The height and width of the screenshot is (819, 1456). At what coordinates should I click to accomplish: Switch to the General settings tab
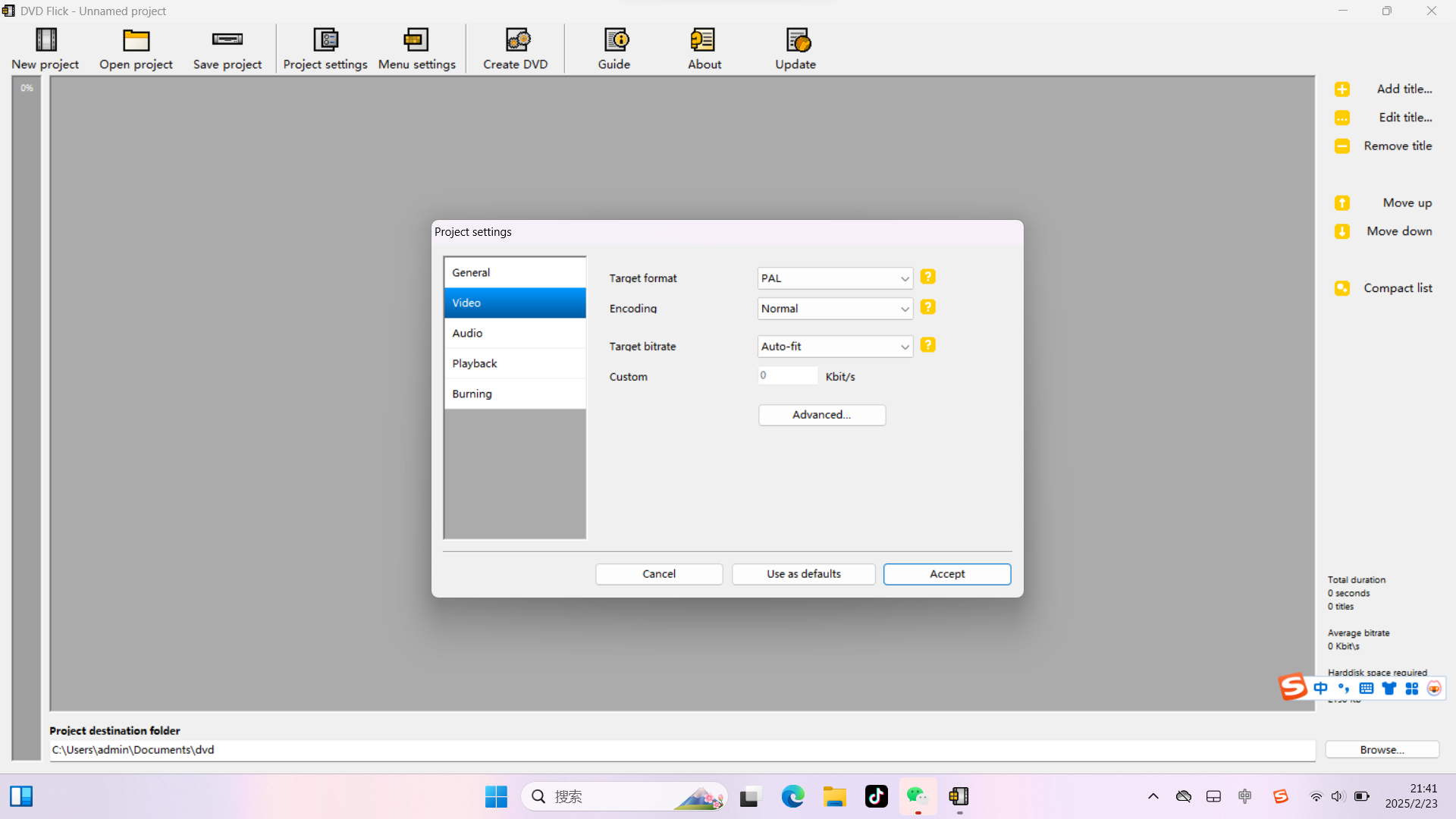coord(515,272)
